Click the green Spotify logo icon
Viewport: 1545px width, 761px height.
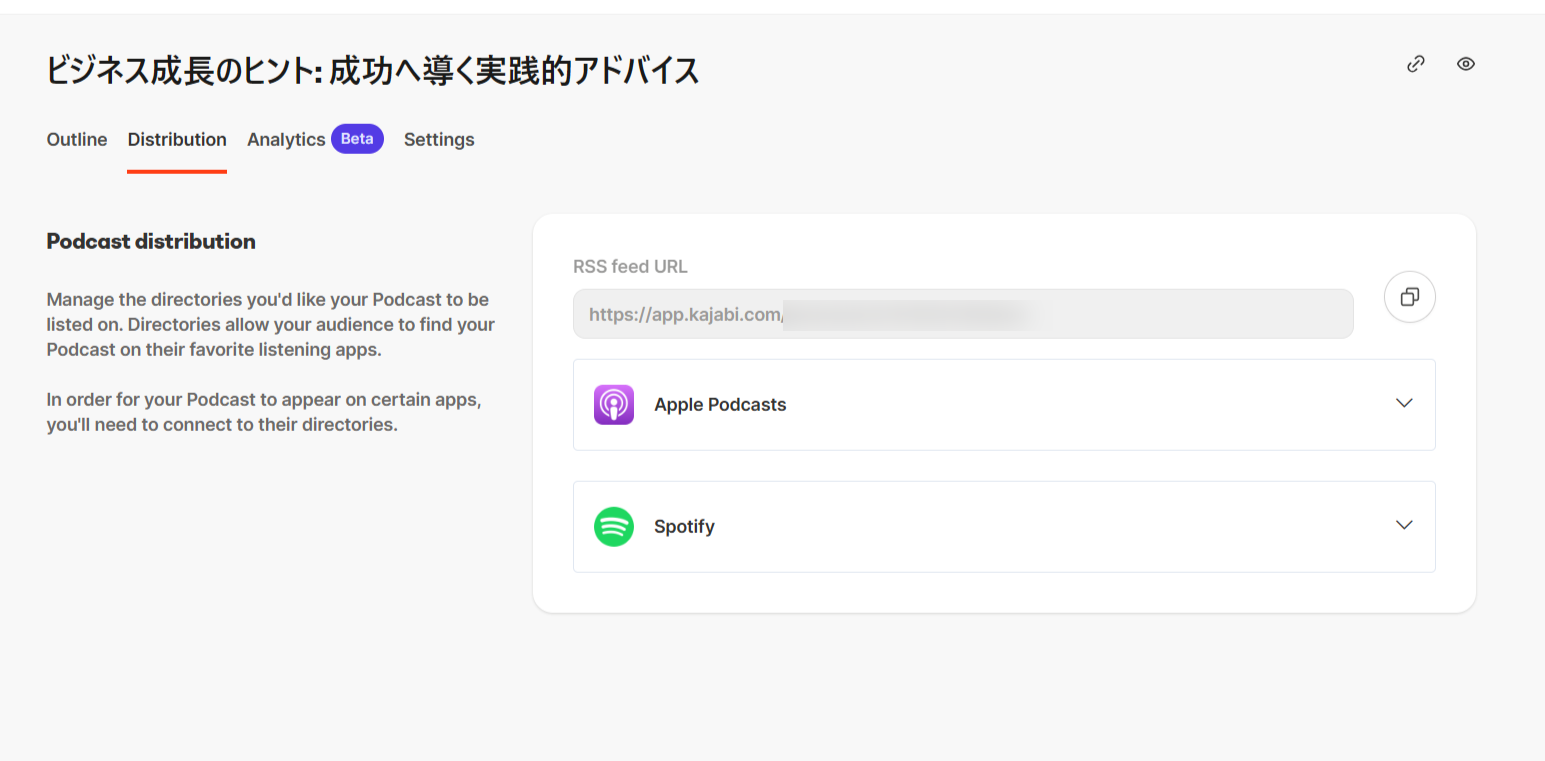coord(613,526)
